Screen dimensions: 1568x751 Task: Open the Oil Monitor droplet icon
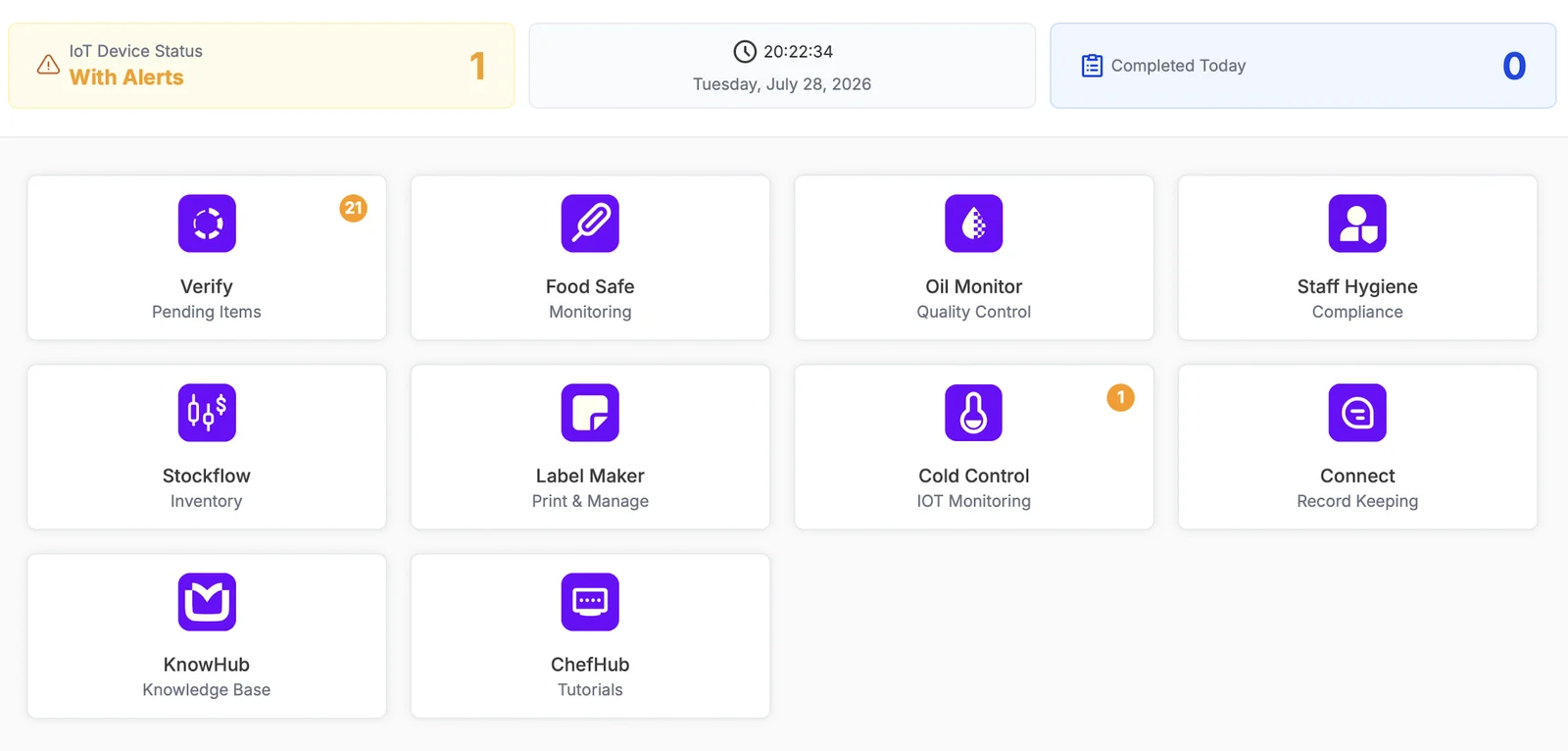pyautogui.click(x=974, y=224)
